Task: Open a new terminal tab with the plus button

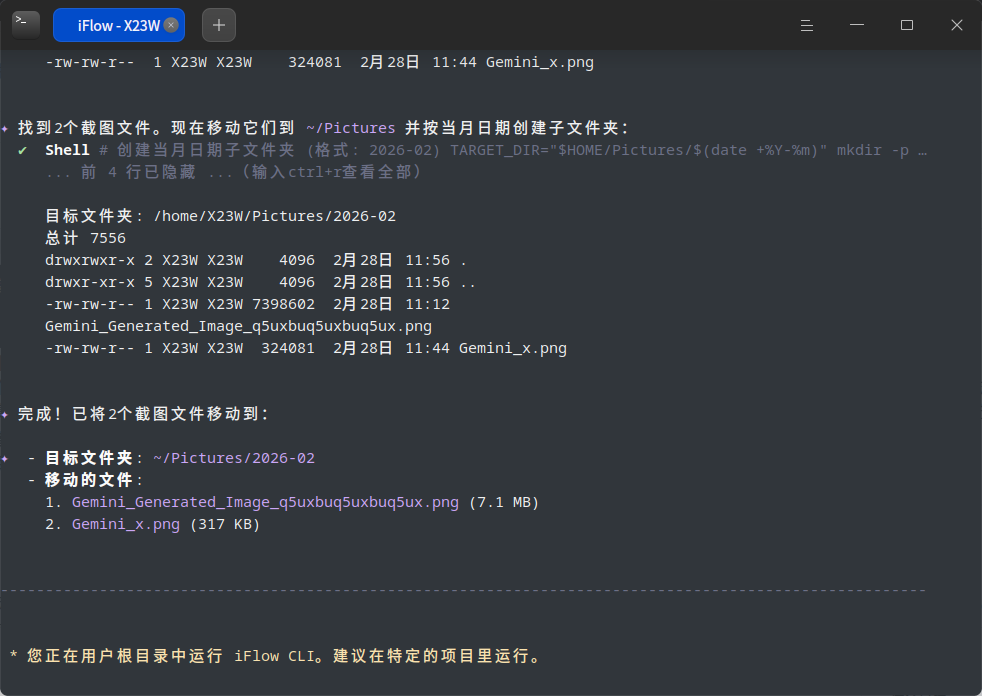Action: pos(219,25)
